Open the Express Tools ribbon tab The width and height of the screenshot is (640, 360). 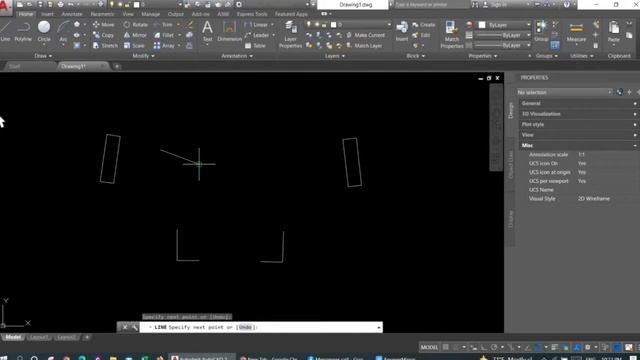point(252,14)
